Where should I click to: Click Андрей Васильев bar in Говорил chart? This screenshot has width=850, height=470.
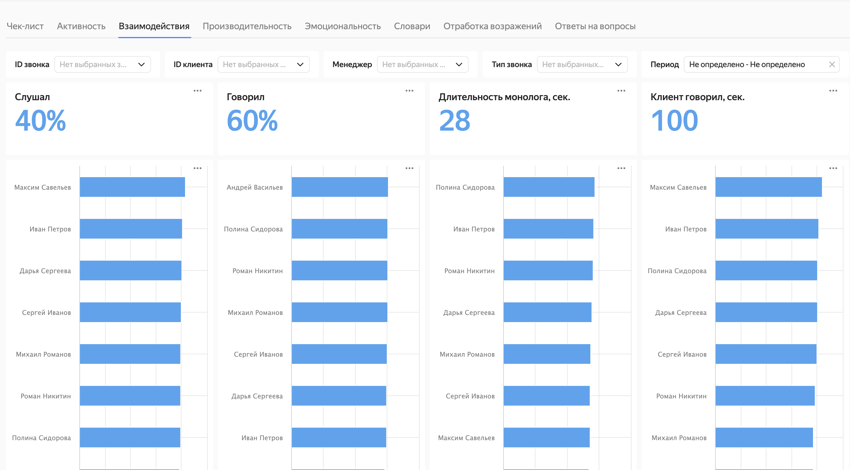click(x=339, y=187)
